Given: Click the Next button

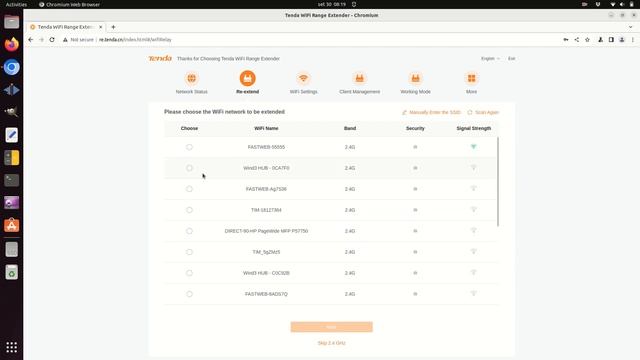Looking at the screenshot, I should point(331,327).
